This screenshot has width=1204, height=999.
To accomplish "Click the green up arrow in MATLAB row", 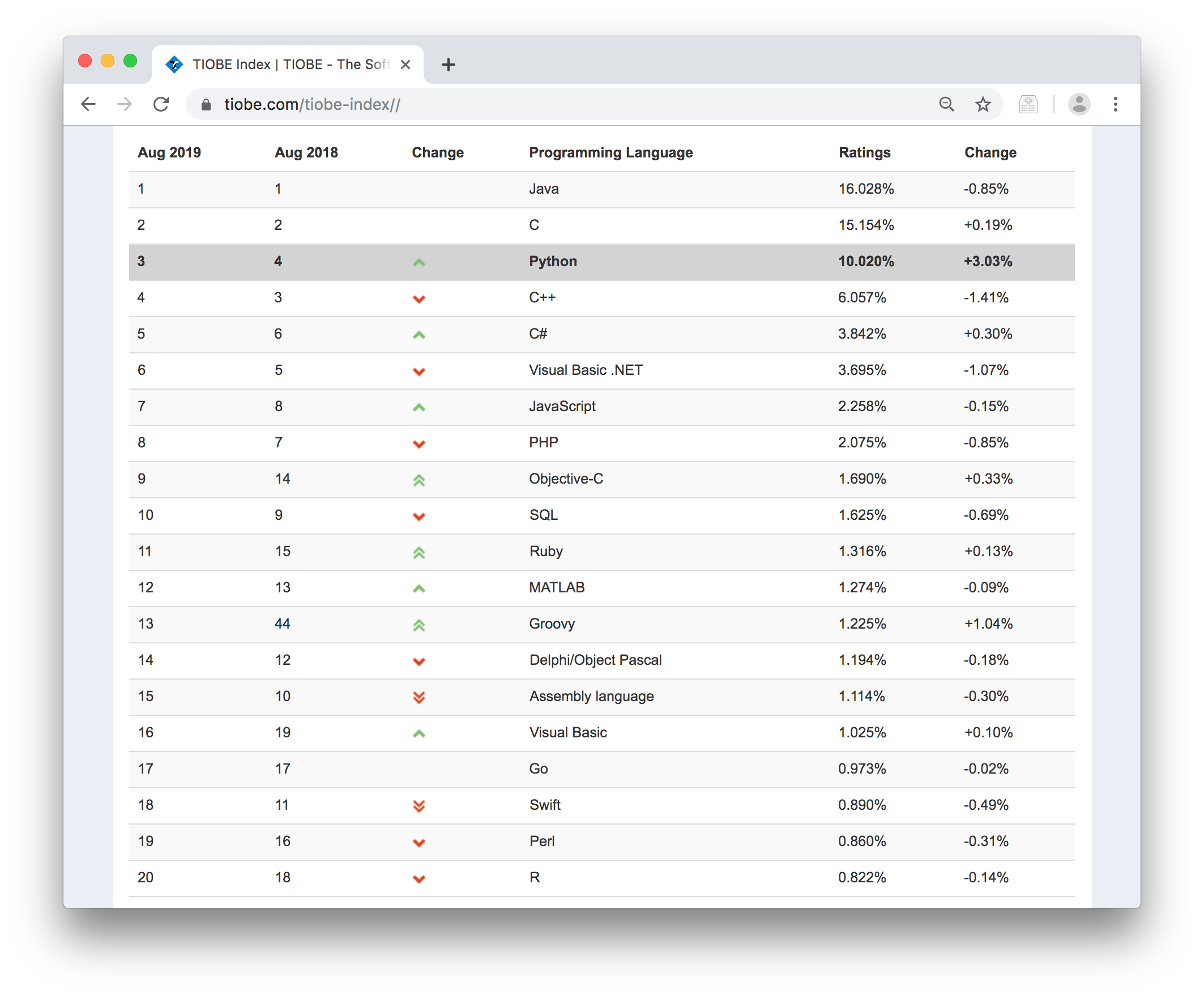I will coord(419,588).
